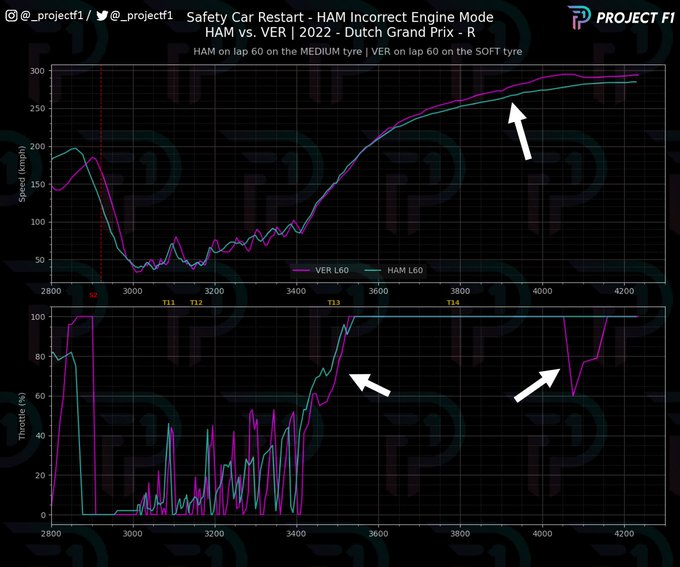Click the 'Speed (kmph)' axis label

[22, 174]
